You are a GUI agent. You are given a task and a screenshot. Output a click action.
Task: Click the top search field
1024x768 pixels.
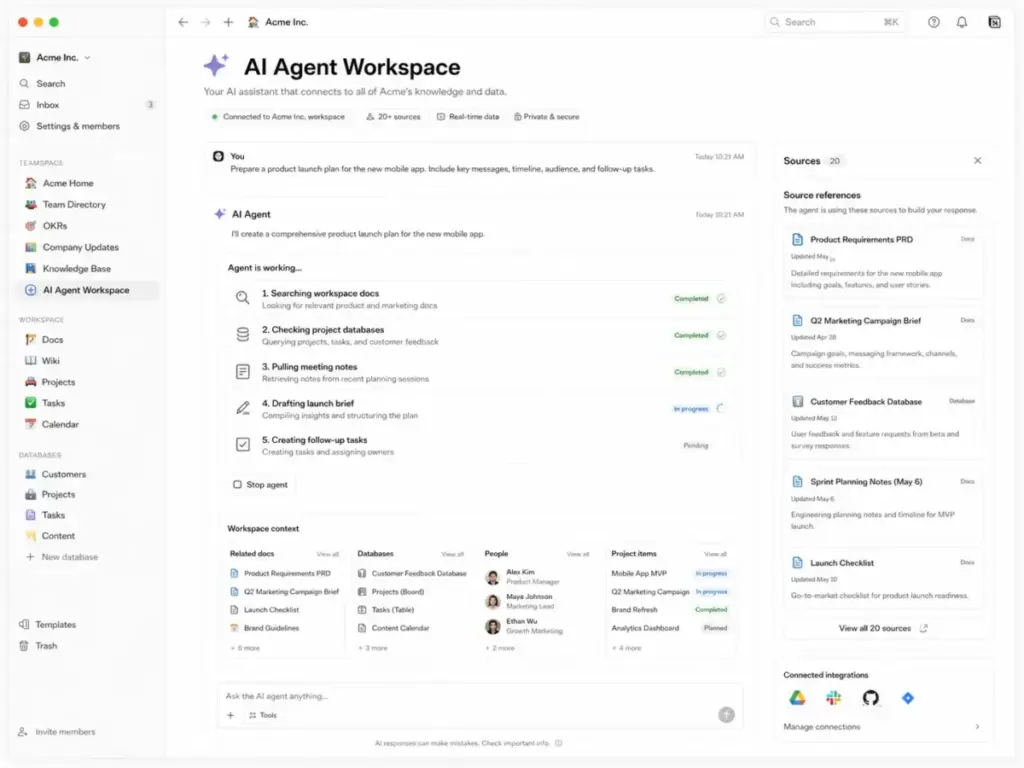tap(835, 22)
